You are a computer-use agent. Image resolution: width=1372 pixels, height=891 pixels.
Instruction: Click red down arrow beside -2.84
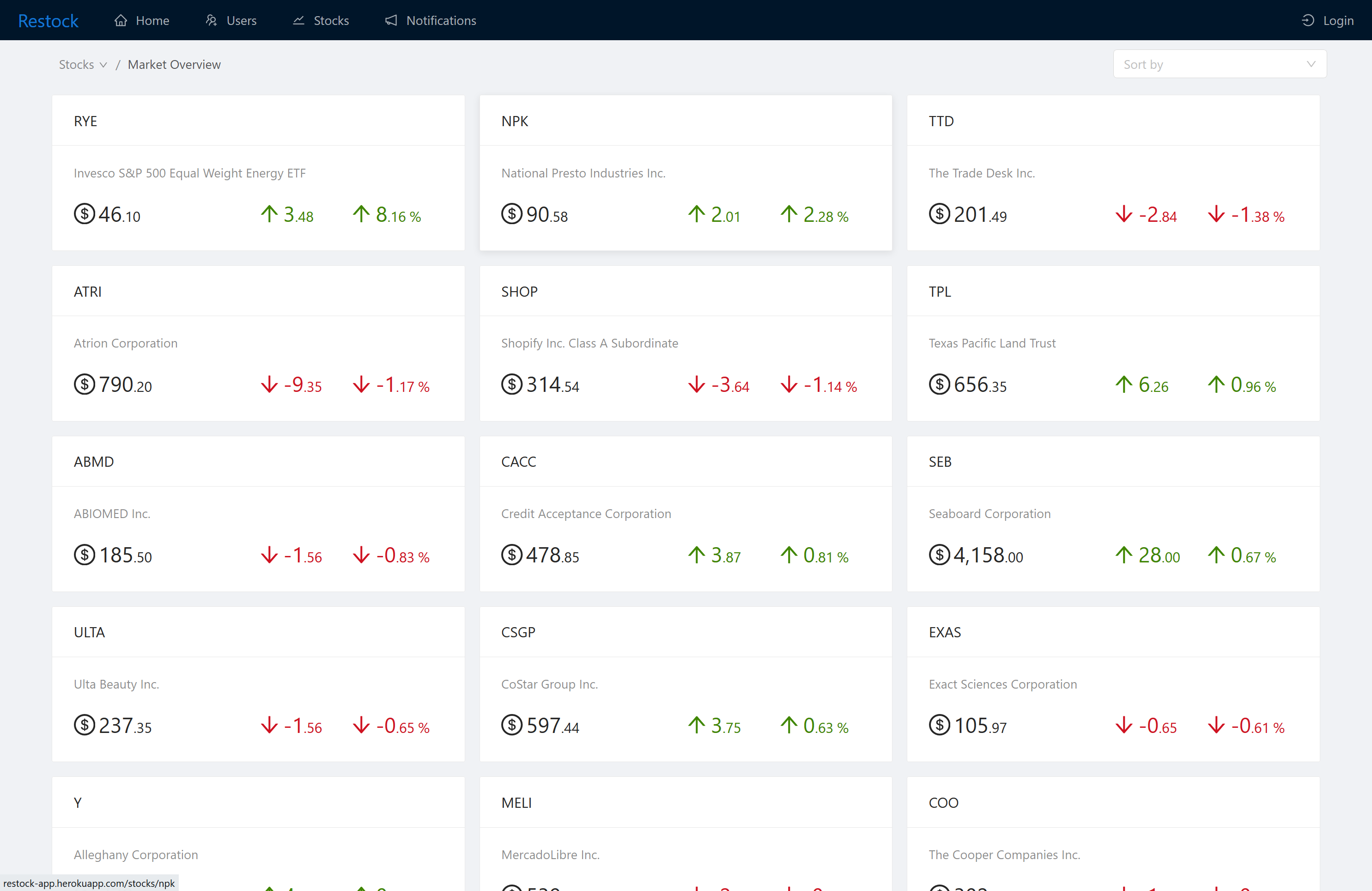1123,214
